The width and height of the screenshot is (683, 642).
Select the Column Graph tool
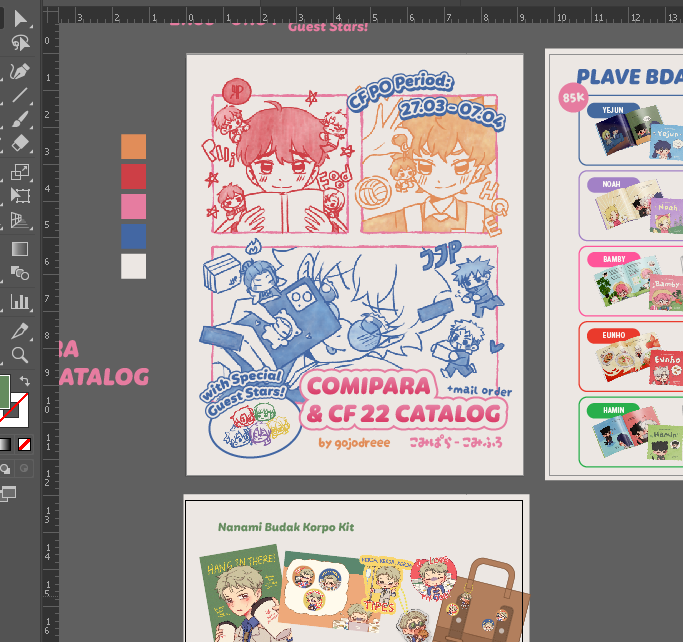(x=20, y=301)
